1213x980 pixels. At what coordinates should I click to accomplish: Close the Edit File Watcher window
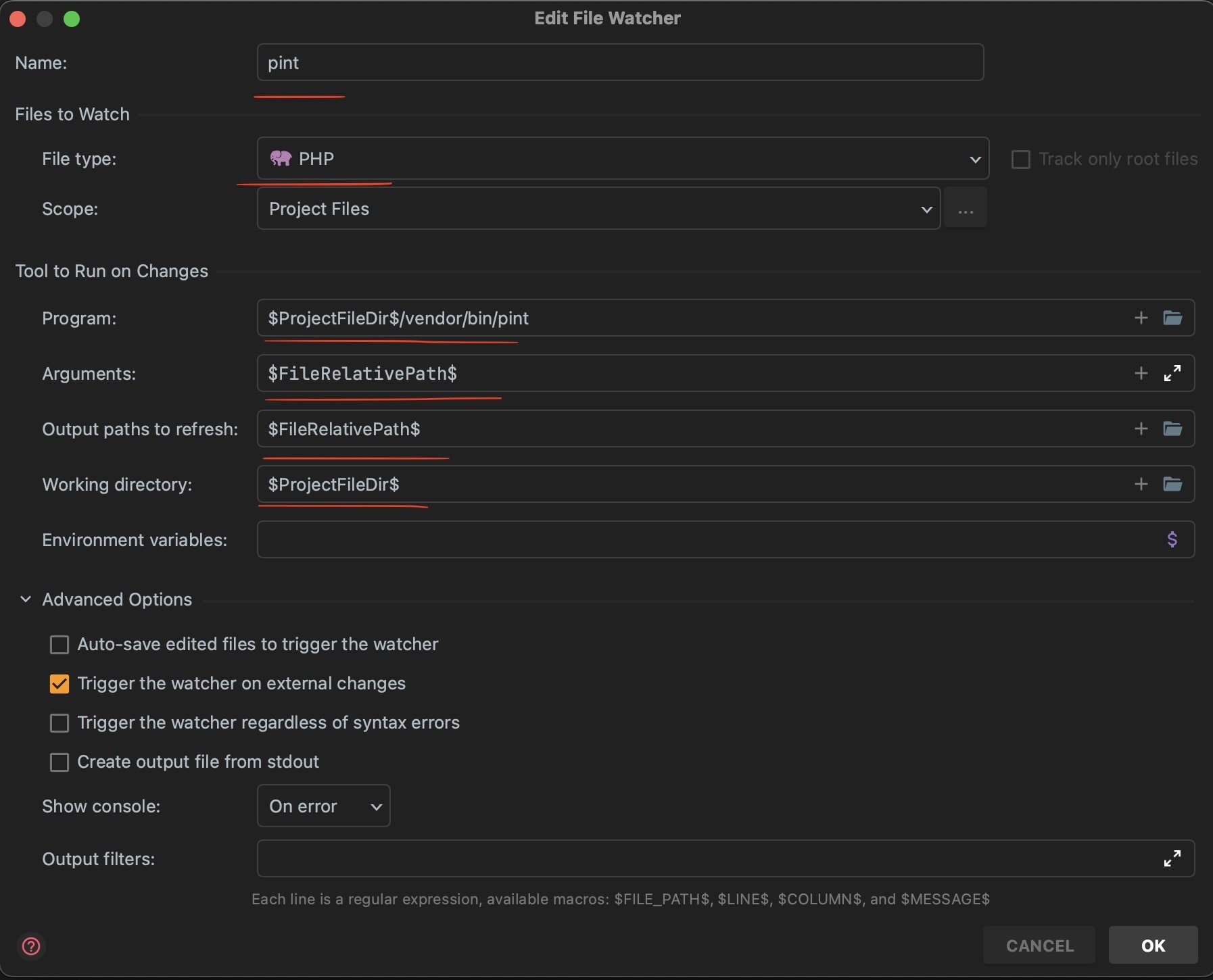pos(18,19)
